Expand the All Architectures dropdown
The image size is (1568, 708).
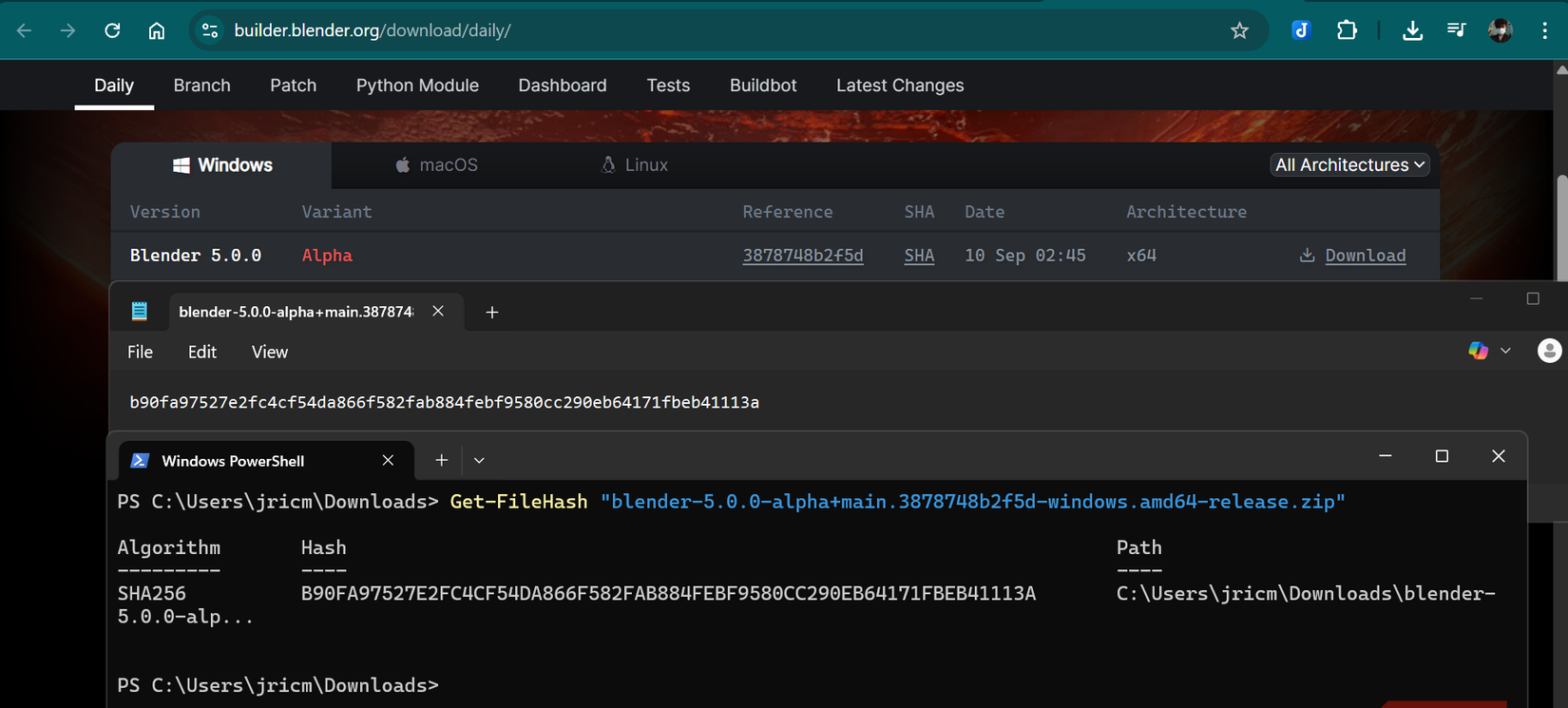point(1349,165)
